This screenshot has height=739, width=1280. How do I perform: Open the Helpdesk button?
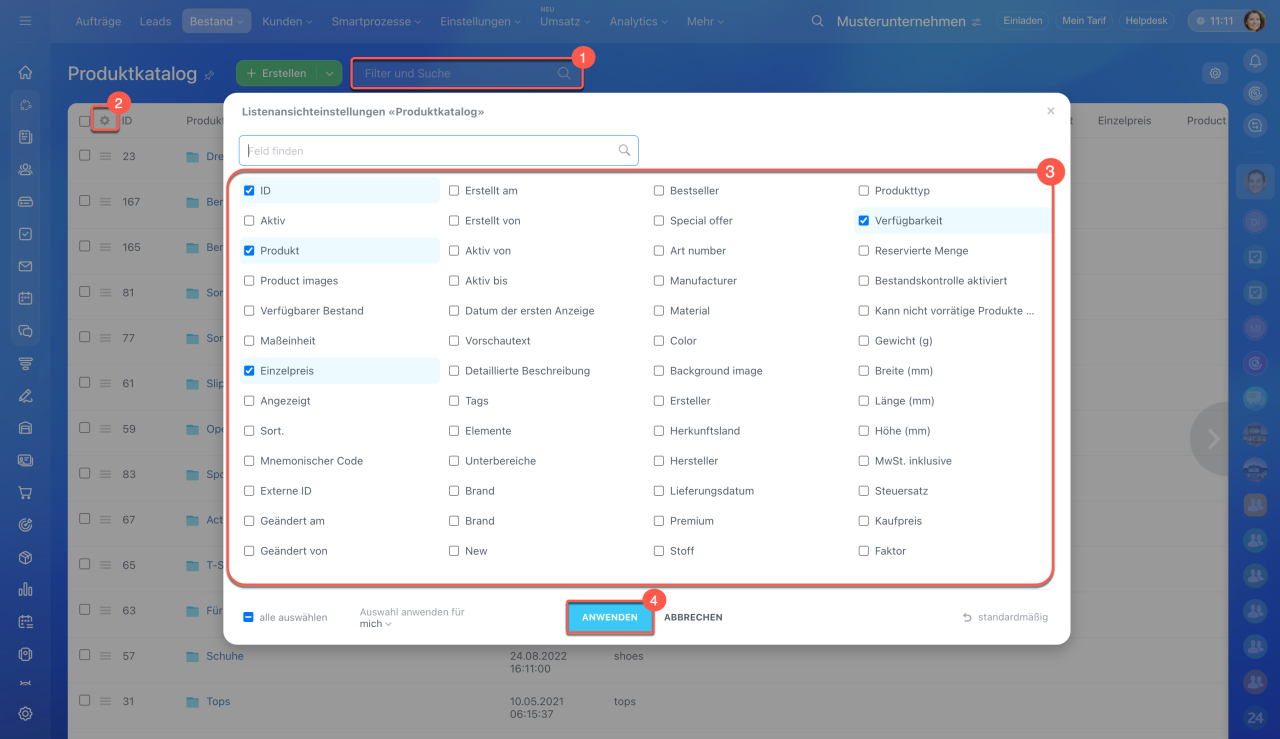point(1146,21)
